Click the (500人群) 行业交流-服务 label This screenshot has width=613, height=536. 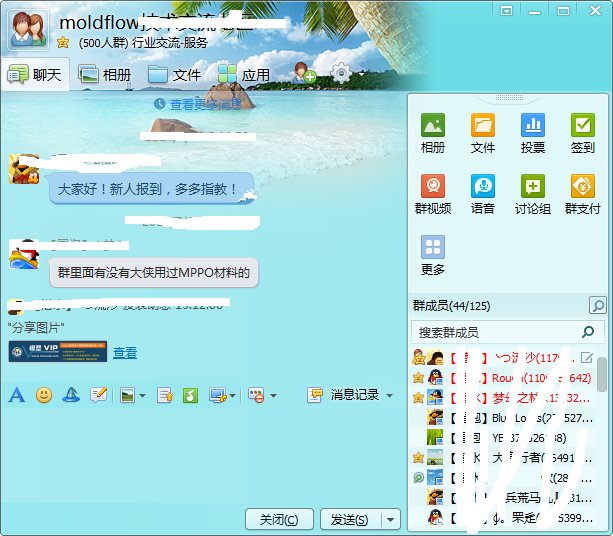143,43
